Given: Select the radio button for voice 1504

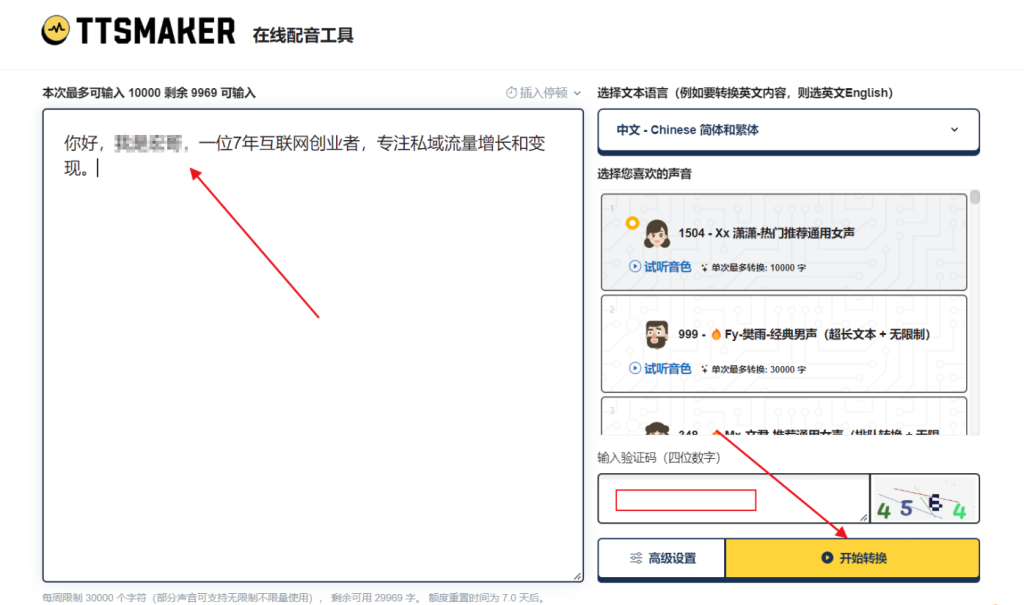Looking at the screenshot, I should tap(632, 223).
